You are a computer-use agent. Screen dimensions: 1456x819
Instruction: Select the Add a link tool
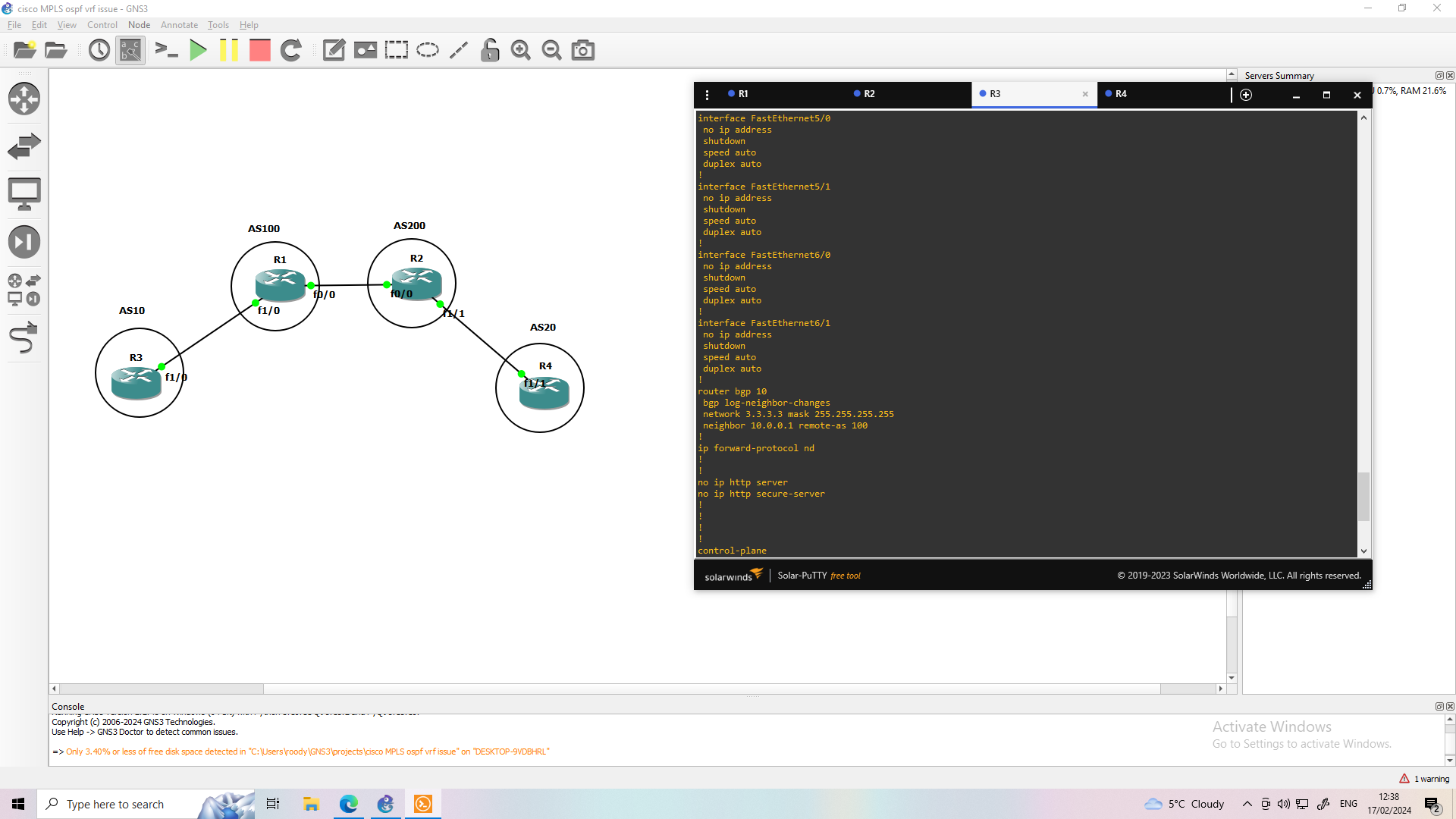[24, 337]
